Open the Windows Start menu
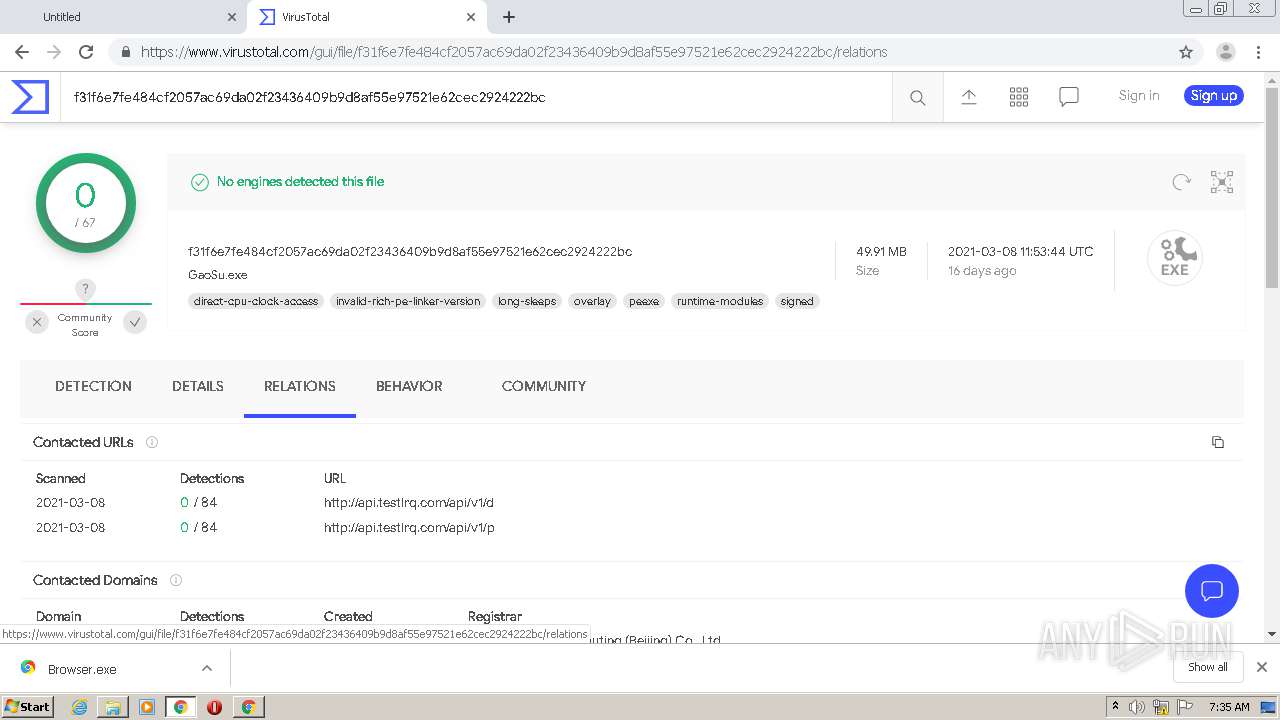 pos(27,707)
